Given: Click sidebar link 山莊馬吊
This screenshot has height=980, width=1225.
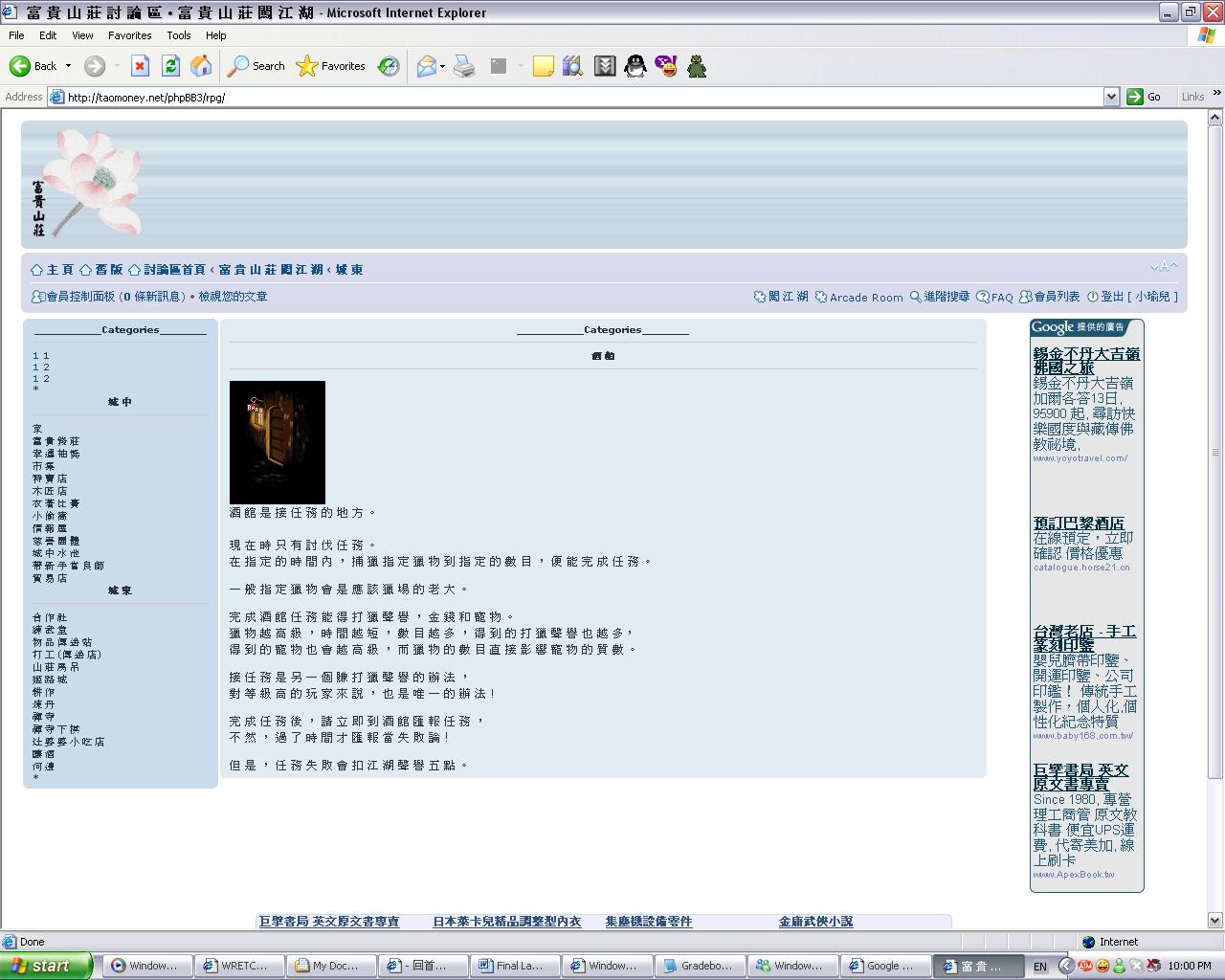Looking at the screenshot, I should click(x=56, y=667).
